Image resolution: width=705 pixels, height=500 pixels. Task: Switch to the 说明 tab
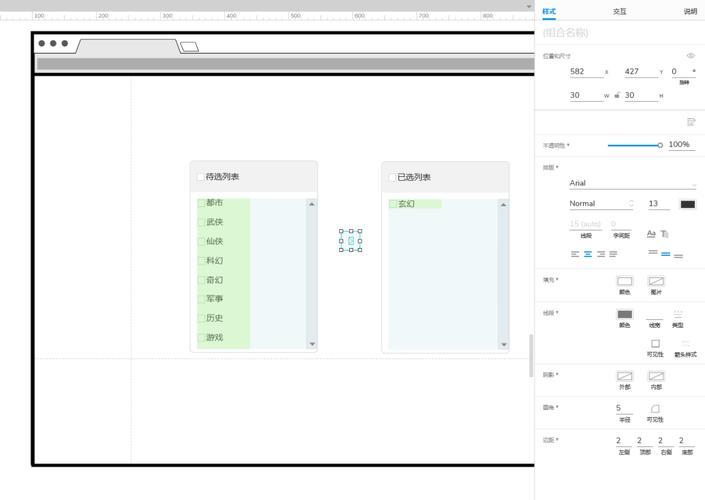pyautogui.click(x=690, y=12)
